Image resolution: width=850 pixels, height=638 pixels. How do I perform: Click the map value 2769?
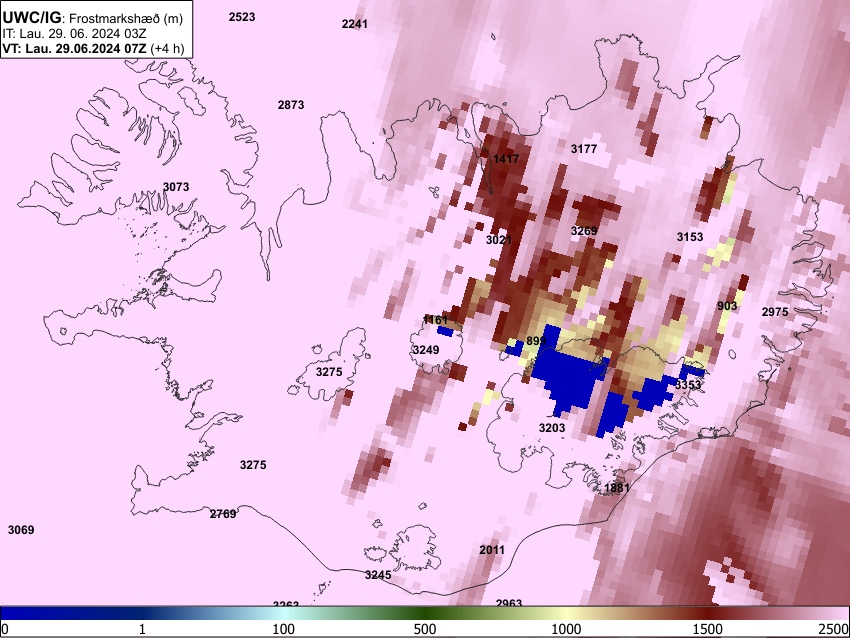pos(223,513)
